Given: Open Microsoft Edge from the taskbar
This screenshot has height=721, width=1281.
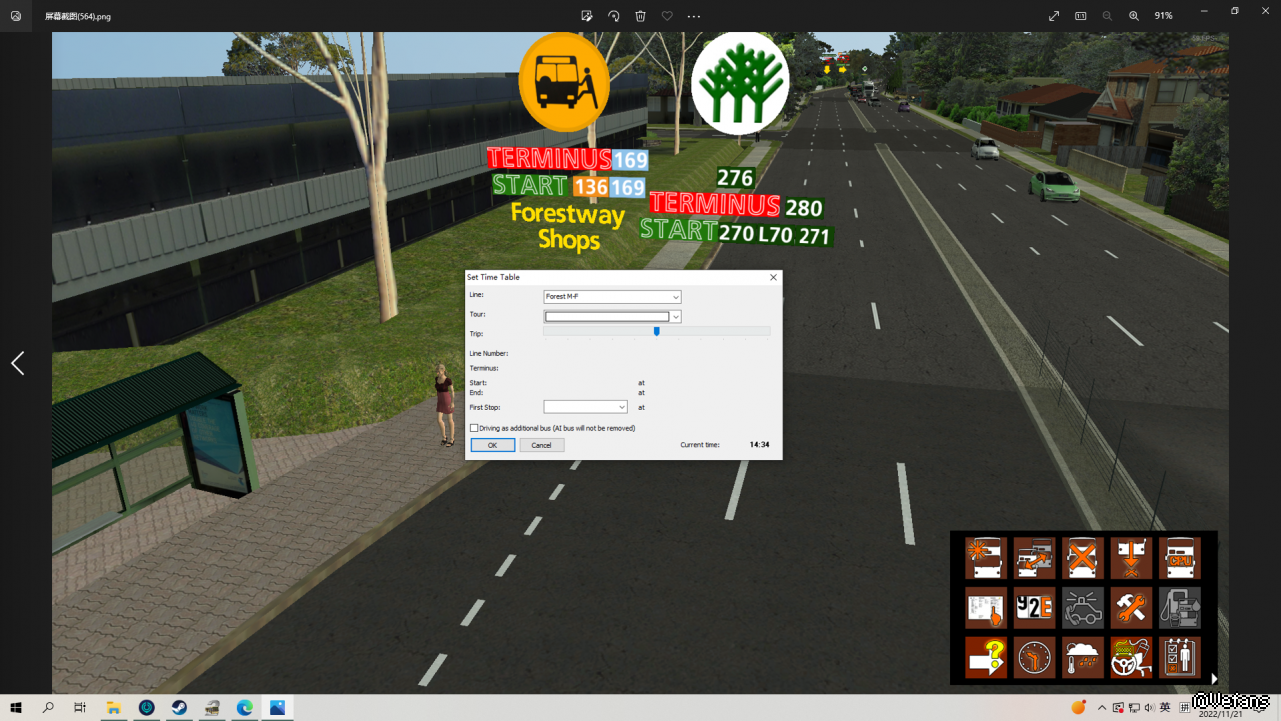Looking at the screenshot, I should [x=245, y=708].
